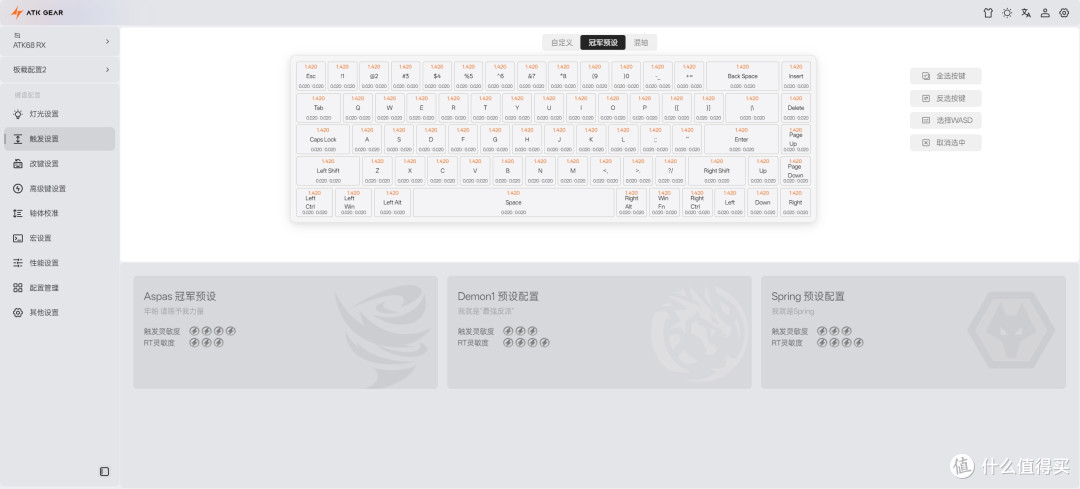The height and width of the screenshot is (489, 1080).
Task: Collapse sidebar with bottom panel icon
Action: 105,472
